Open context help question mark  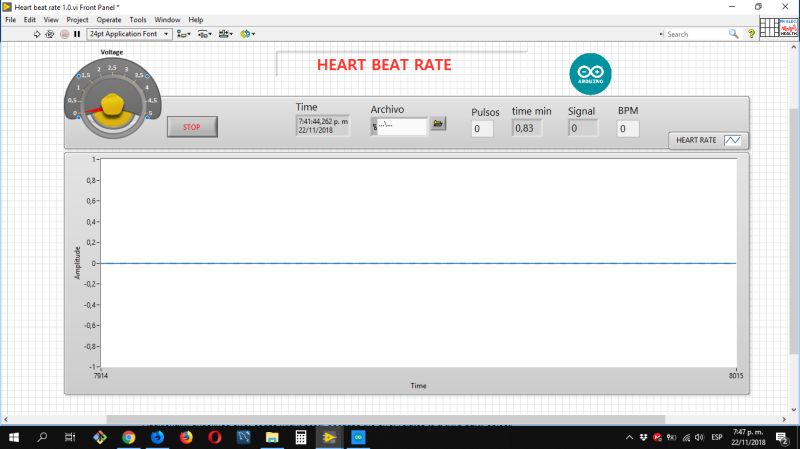coord(751,34)
